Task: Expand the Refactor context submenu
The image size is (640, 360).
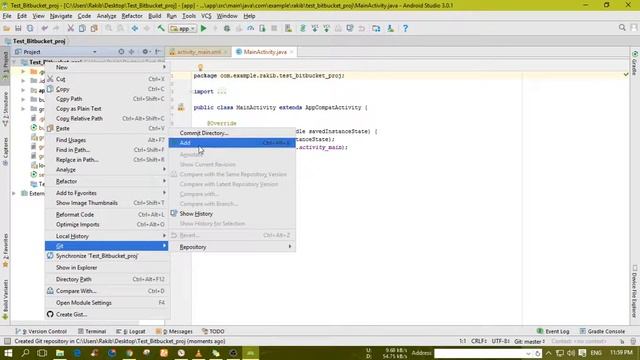Action: point(107,181)
